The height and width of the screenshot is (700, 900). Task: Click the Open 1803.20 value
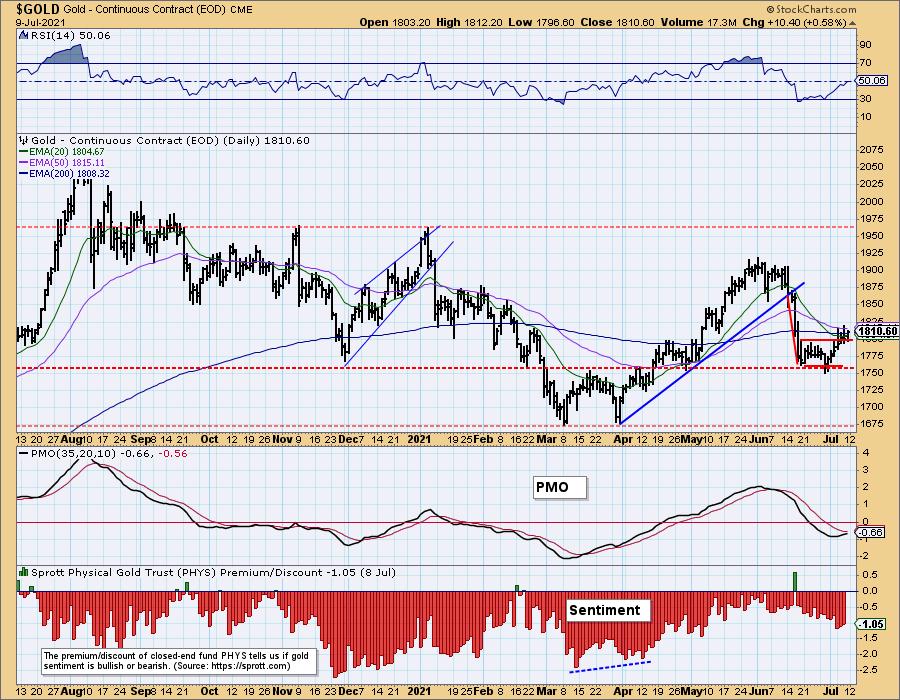coord(394,22)
